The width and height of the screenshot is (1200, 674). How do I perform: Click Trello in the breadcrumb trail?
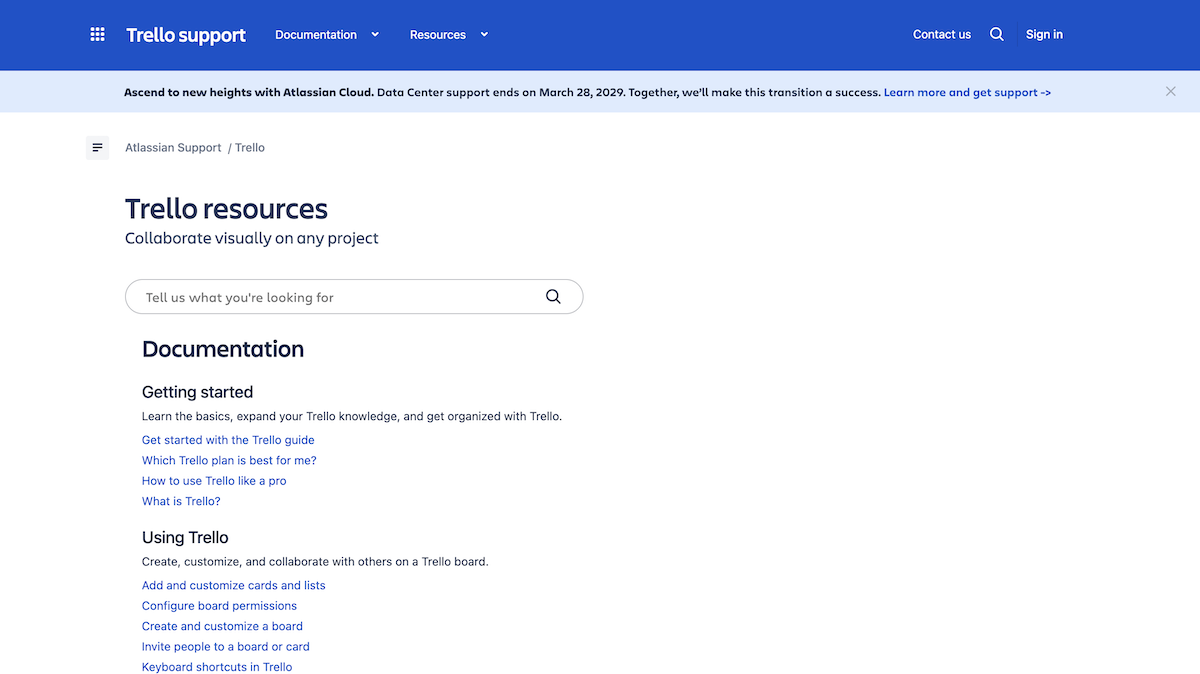(x=249, y=147)
